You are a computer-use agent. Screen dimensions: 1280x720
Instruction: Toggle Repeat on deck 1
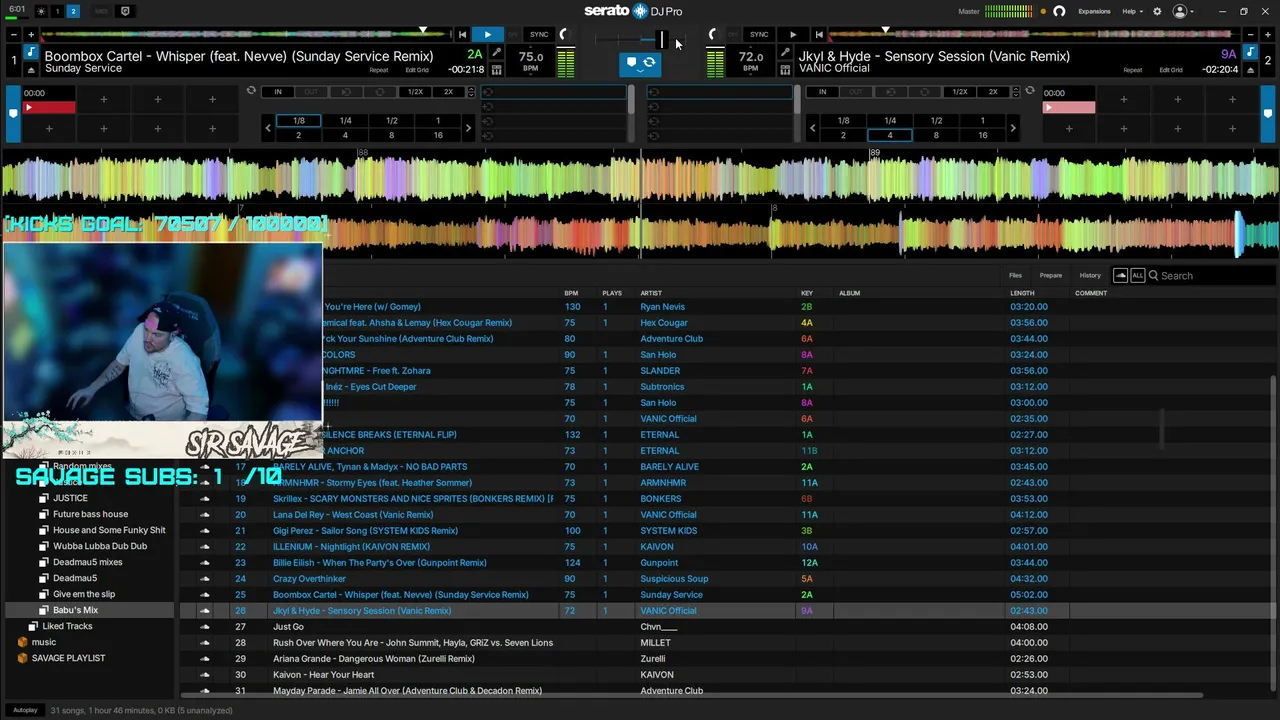click(378, 70)
